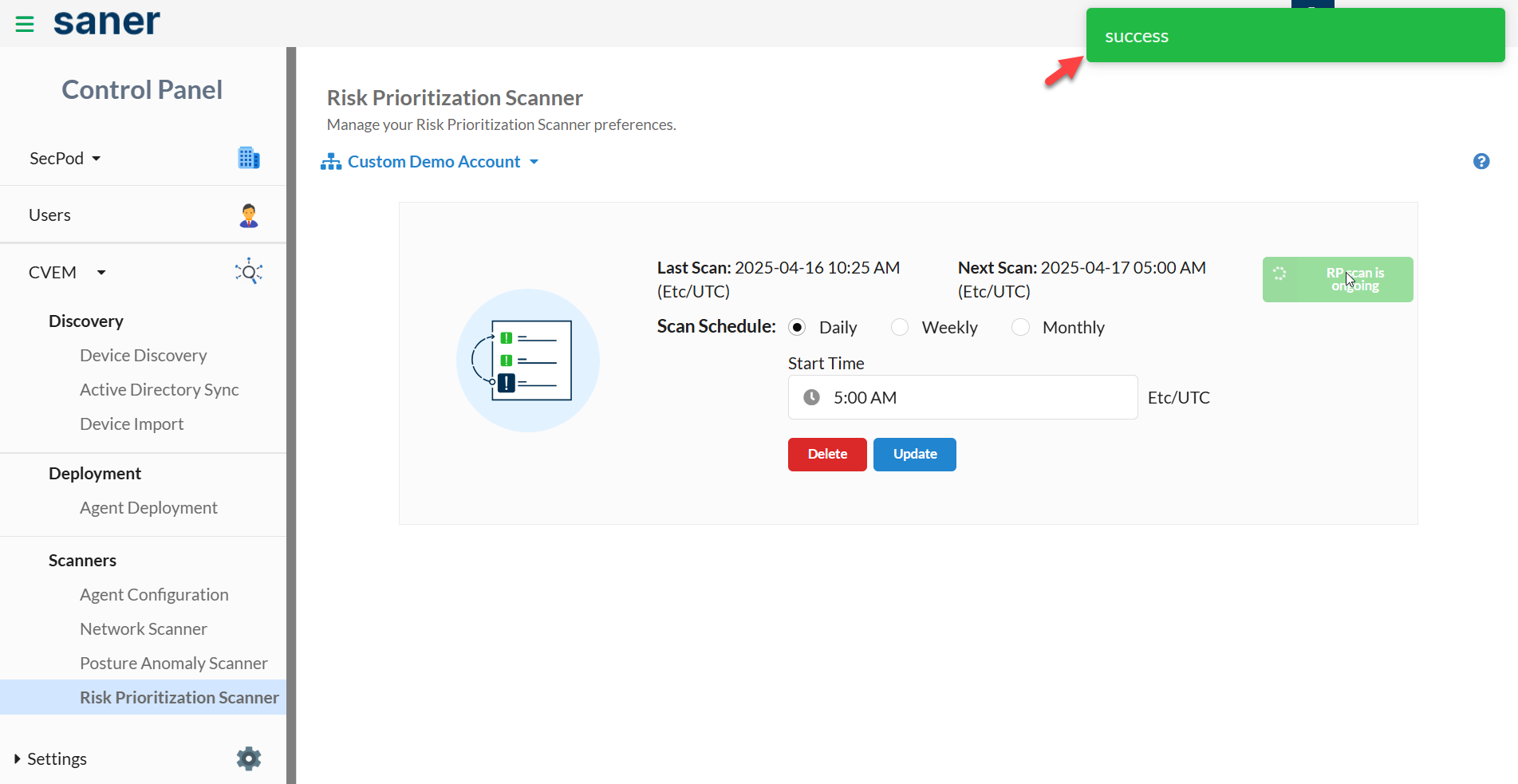Click the hamburger menu icon
This screenshot has height=784, width=1518.
point(25,24)
